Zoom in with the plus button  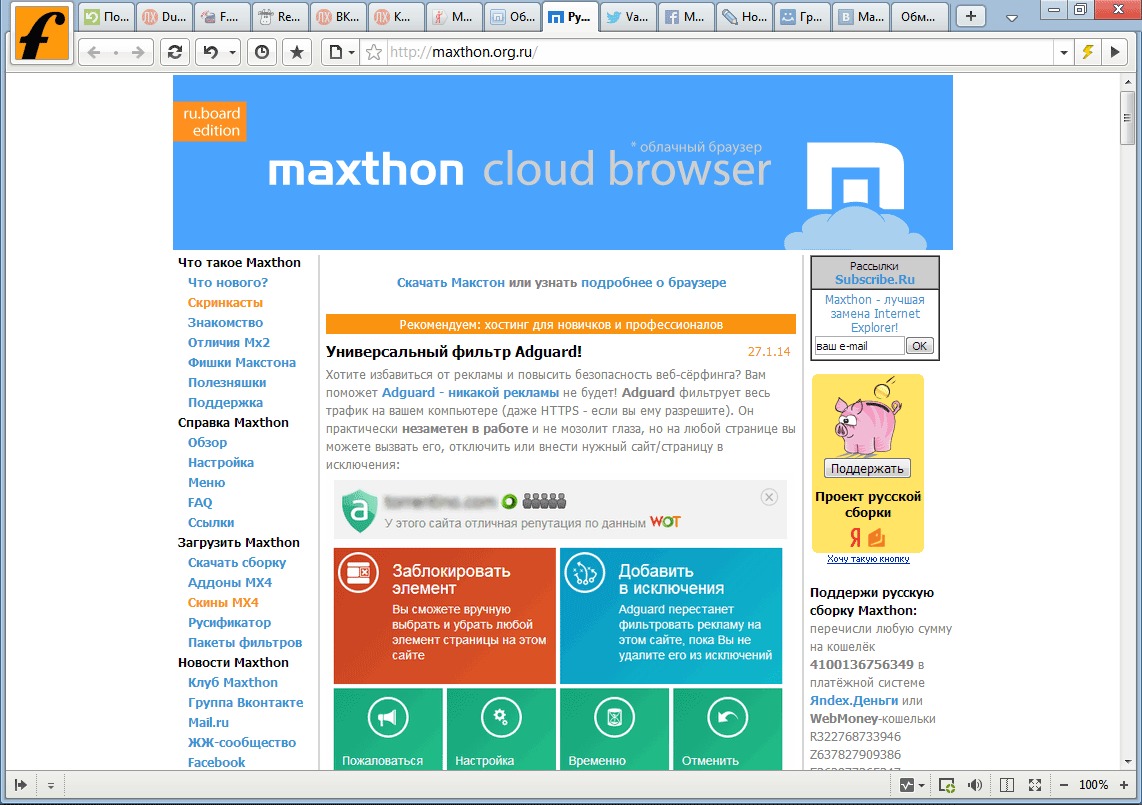[x=1124, y=785]
